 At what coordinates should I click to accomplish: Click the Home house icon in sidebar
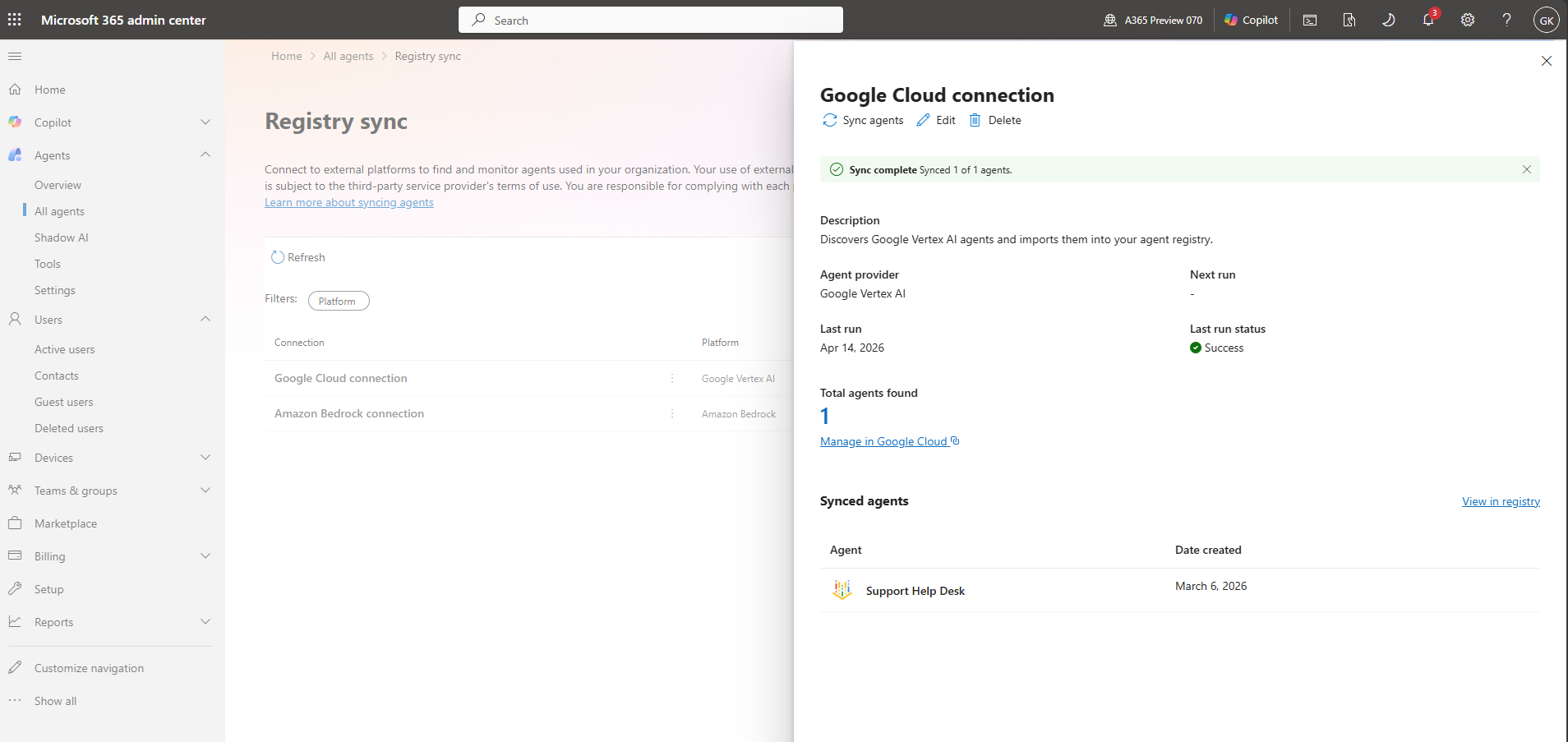[x=15, y=90]
